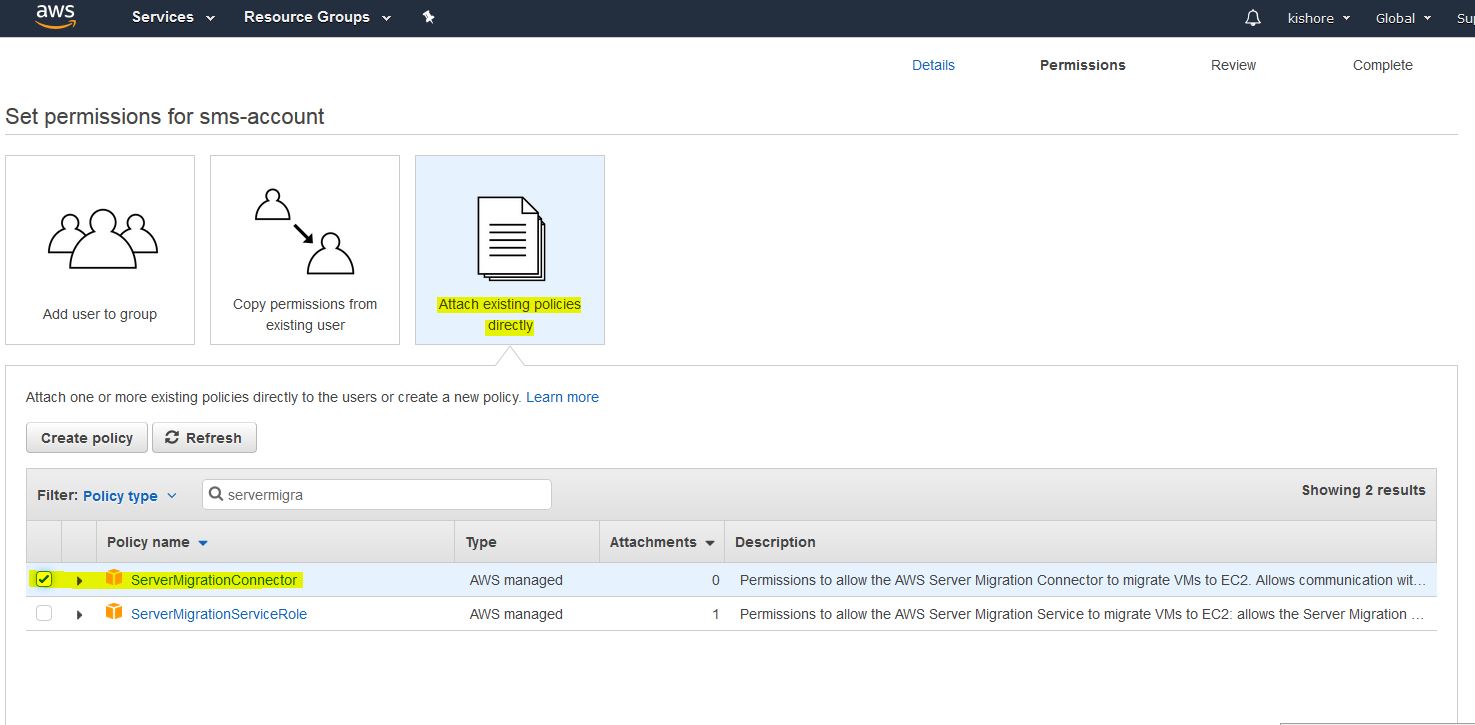Open the Resource Groups menu

point(317,17)
